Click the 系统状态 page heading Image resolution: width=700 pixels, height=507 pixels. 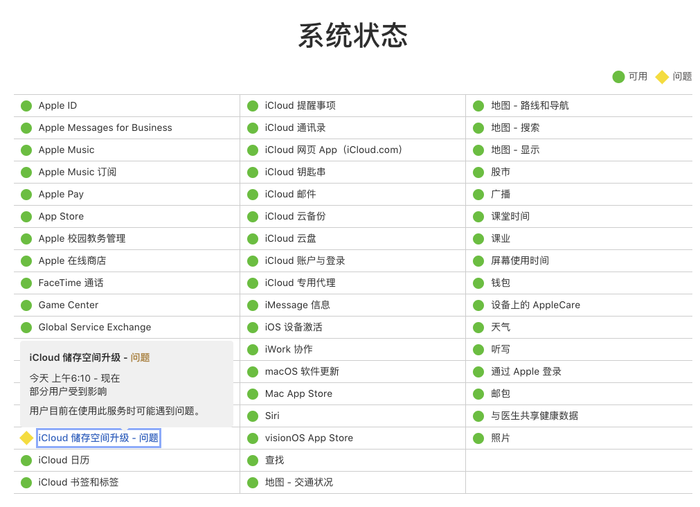353,35
